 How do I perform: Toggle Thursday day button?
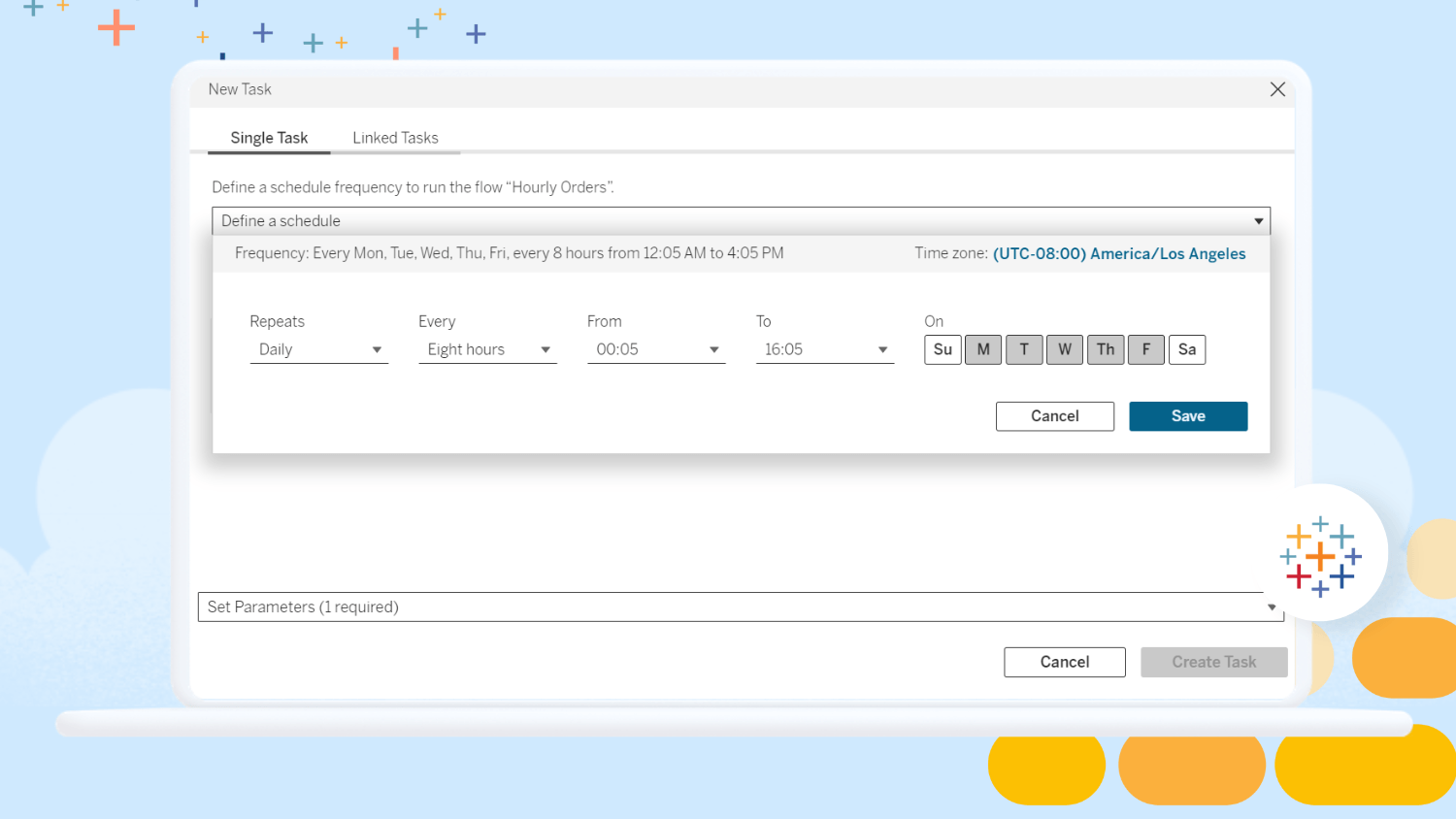coord(1106,349)
